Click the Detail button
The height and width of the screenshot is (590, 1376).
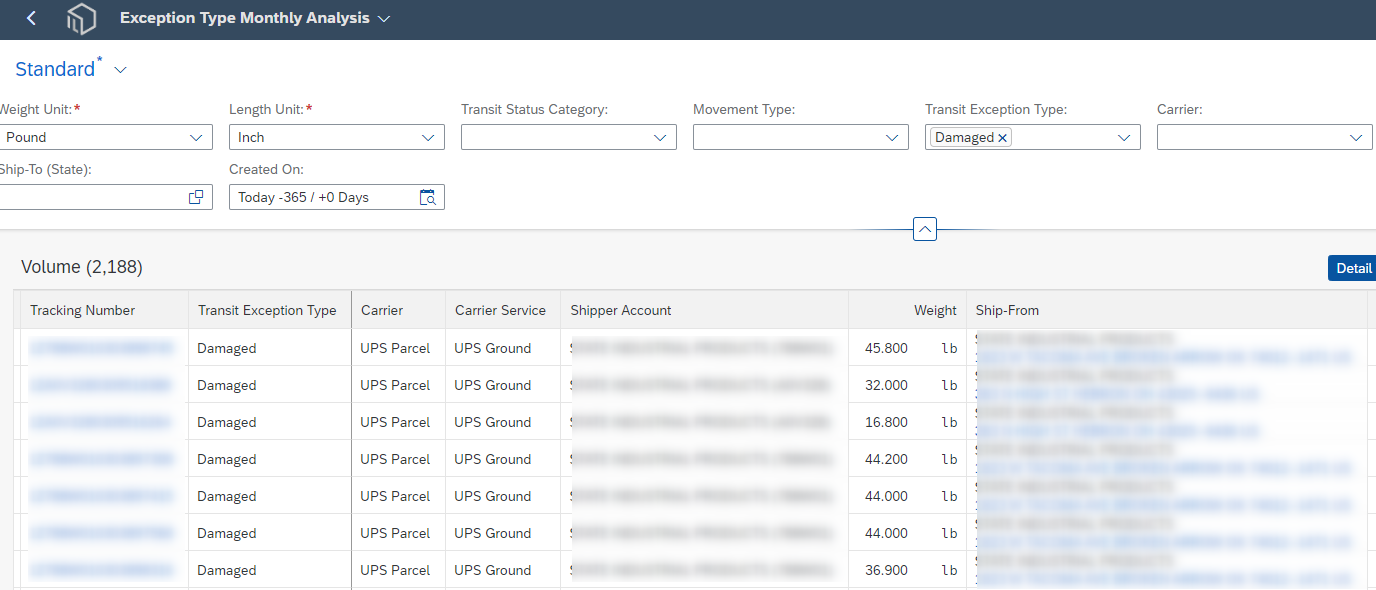point(1353,268)
